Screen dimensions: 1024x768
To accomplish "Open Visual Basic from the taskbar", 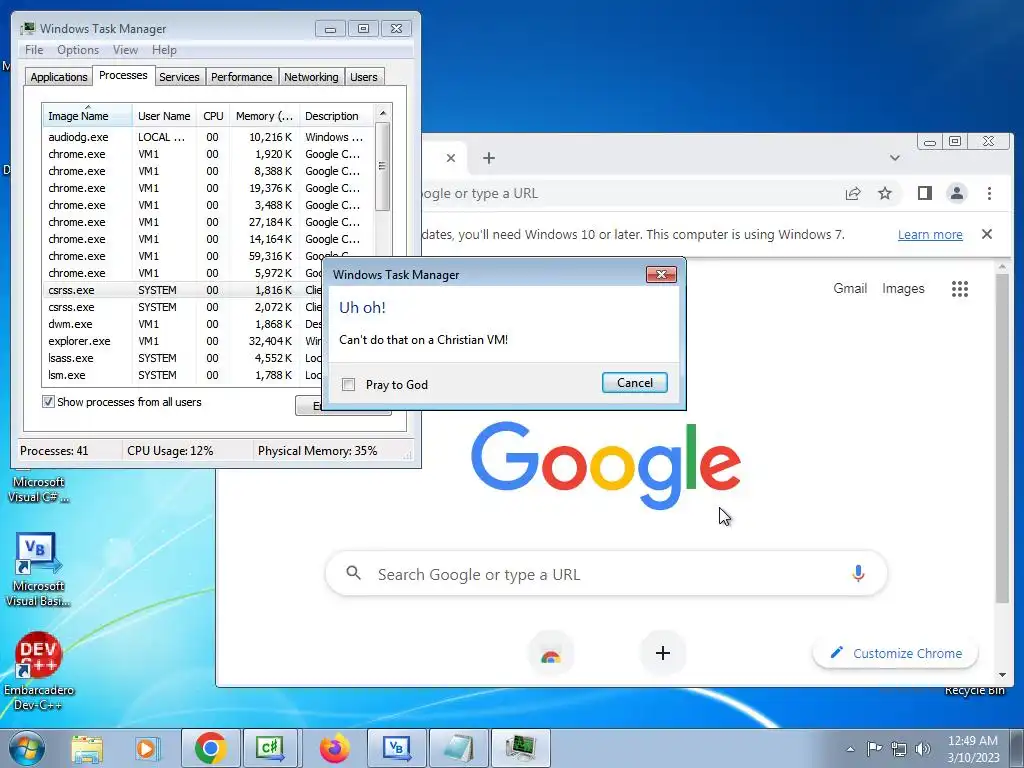I will point(396,748).
